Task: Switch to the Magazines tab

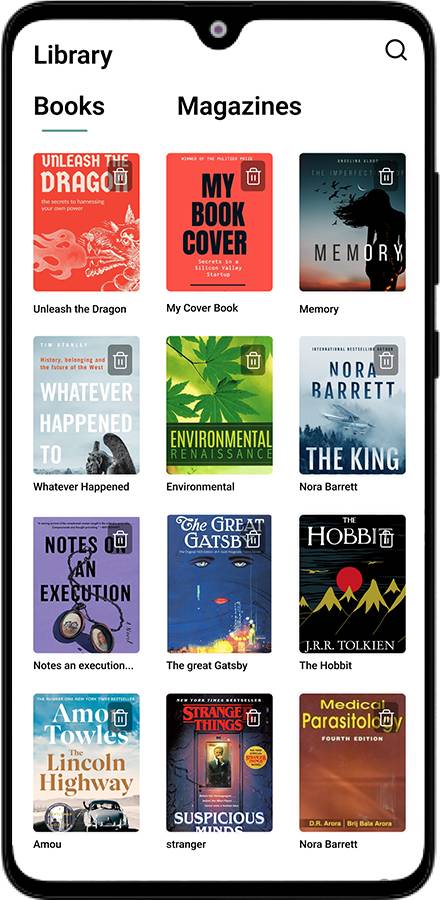Action: [x=239, y=106]
